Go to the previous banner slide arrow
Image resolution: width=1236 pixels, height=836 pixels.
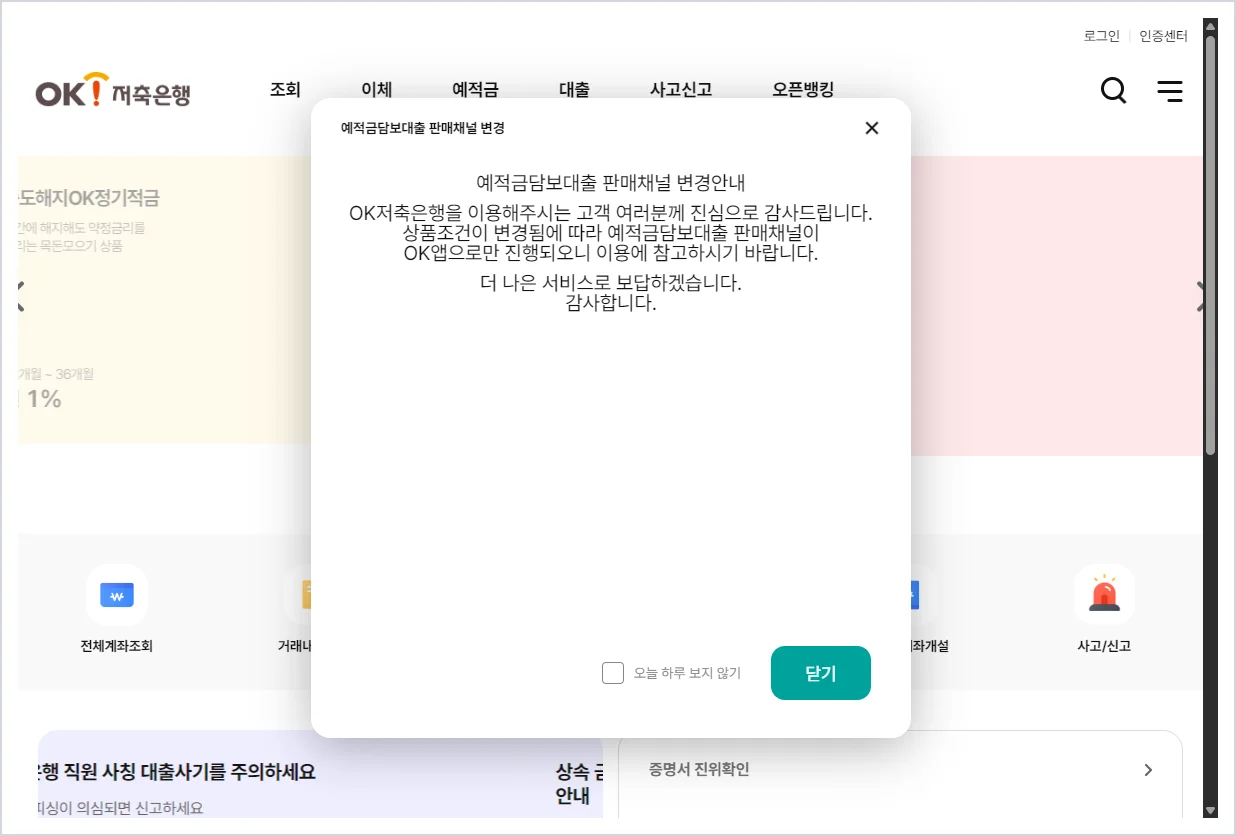pyautogui.click(x=20, y=297)
